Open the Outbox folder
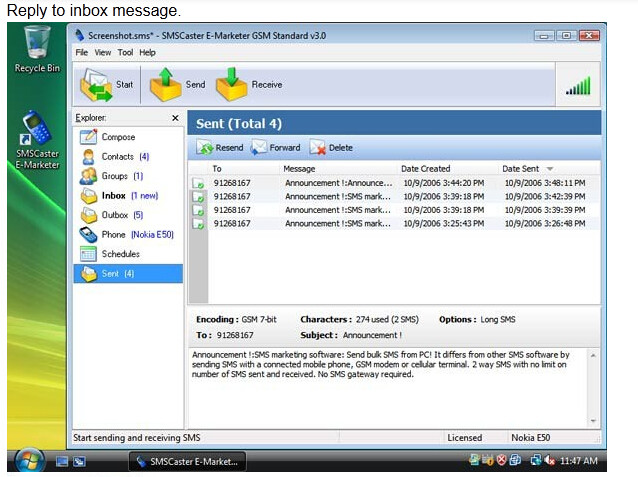The image size is (638, 477). (x=116, y=215)
